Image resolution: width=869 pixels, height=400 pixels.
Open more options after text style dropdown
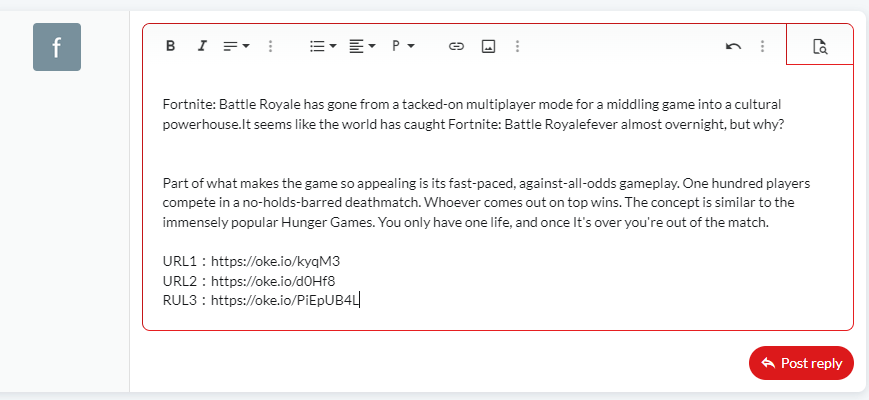[x=270, y=46]
